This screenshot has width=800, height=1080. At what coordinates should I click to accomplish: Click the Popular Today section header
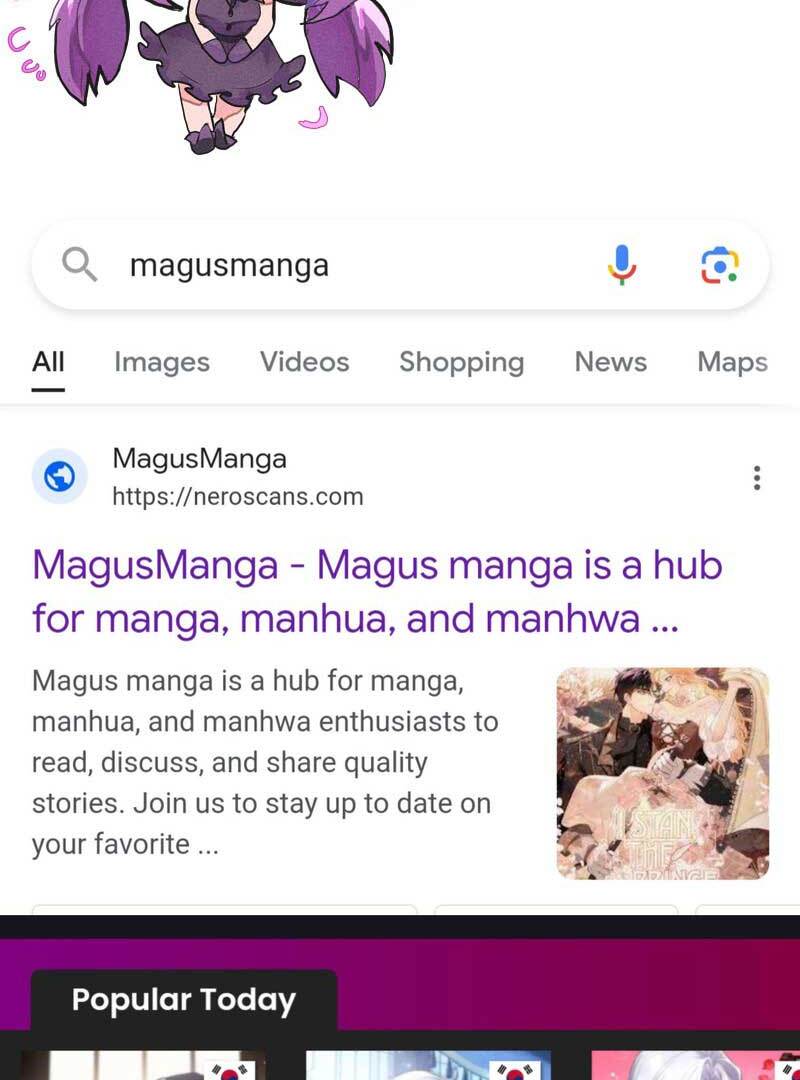coord(183,999)
